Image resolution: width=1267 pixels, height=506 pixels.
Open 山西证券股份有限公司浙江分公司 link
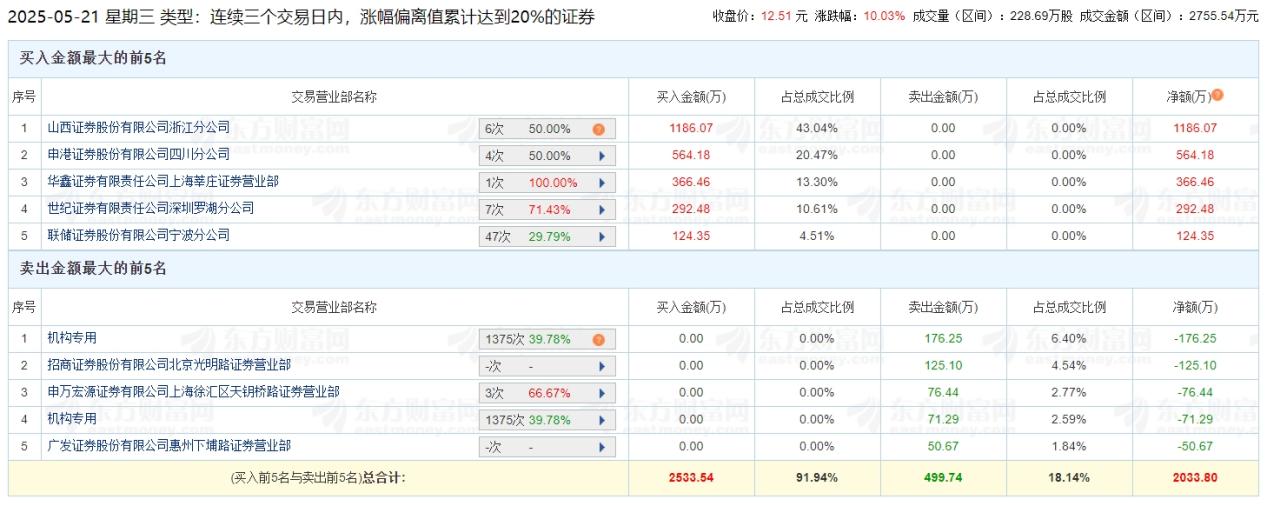pyautogui.click(x=139, y=128)
